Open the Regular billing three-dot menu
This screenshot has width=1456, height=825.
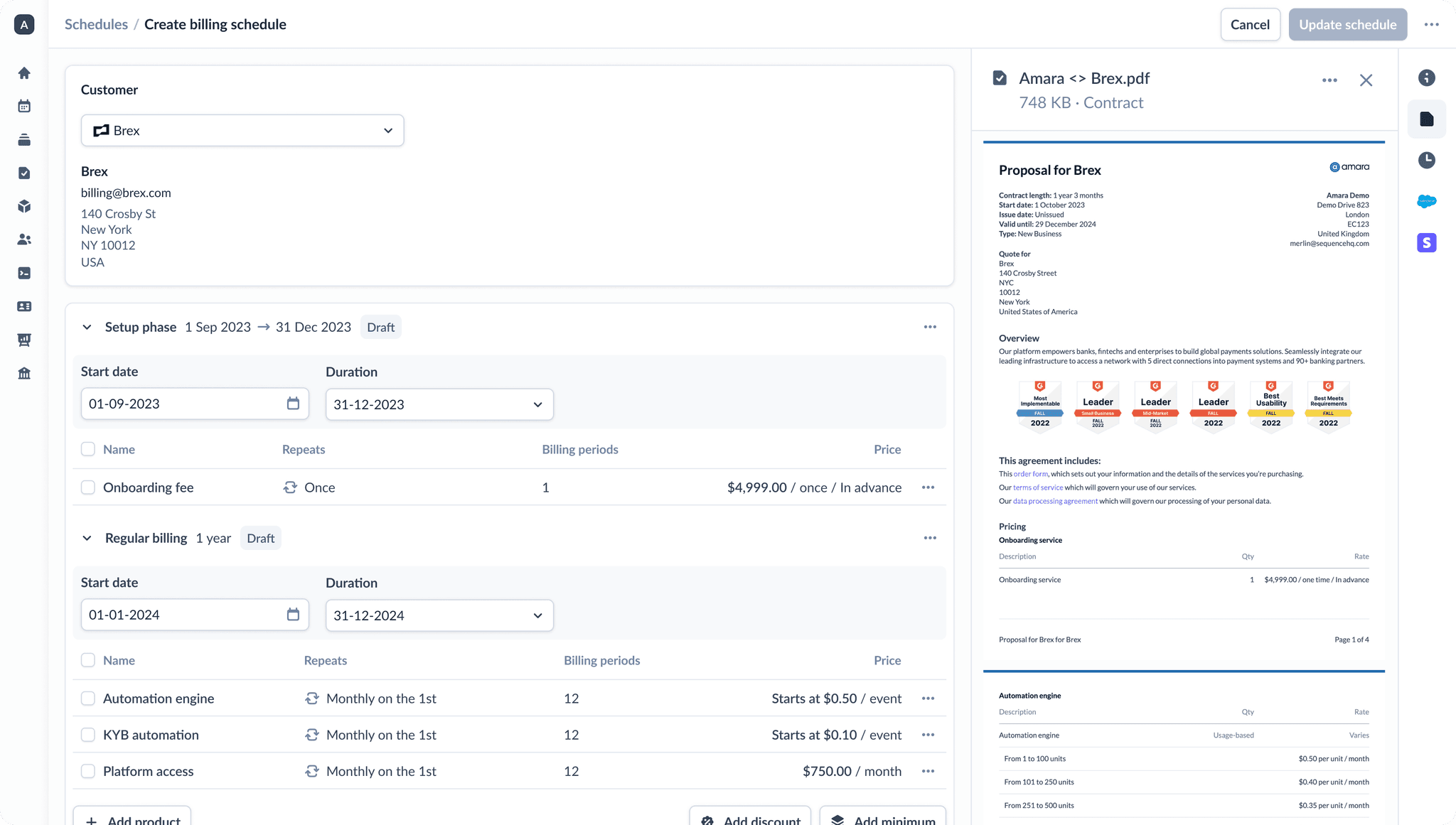click(x=930, y=538)
